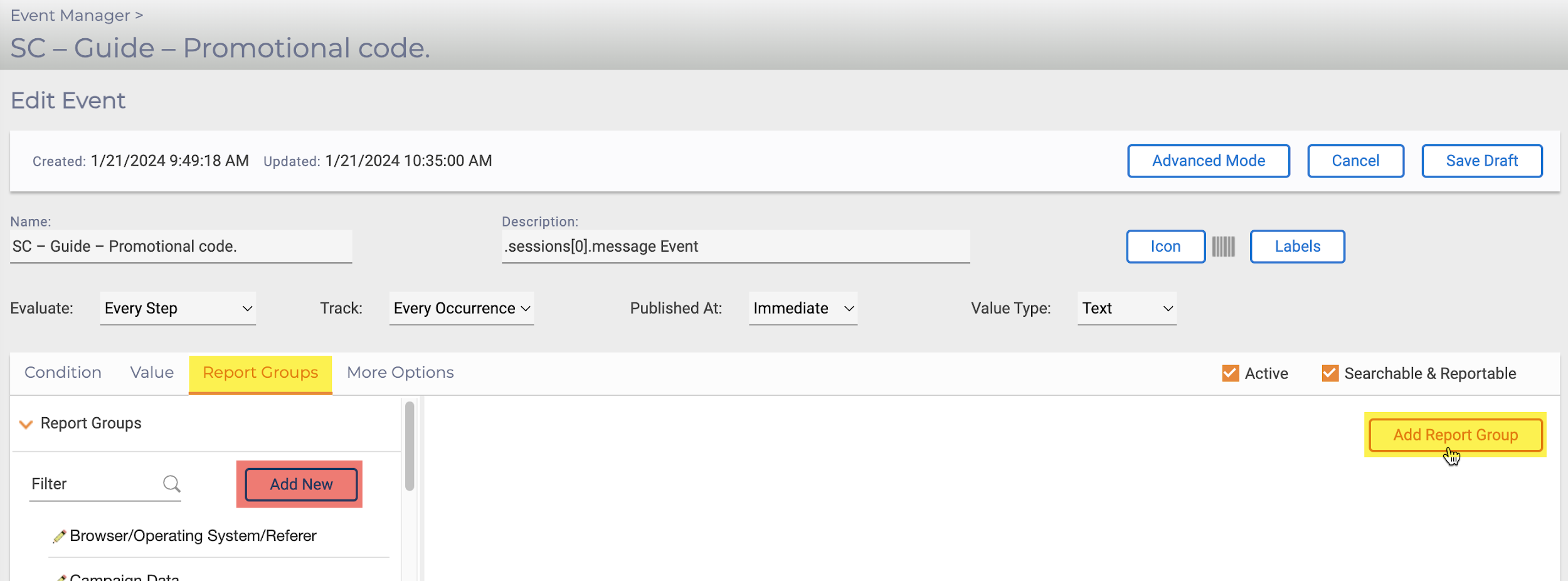
Task: Toggle Searchable & Reportable checkbox
Action: tap(1330, 373)
